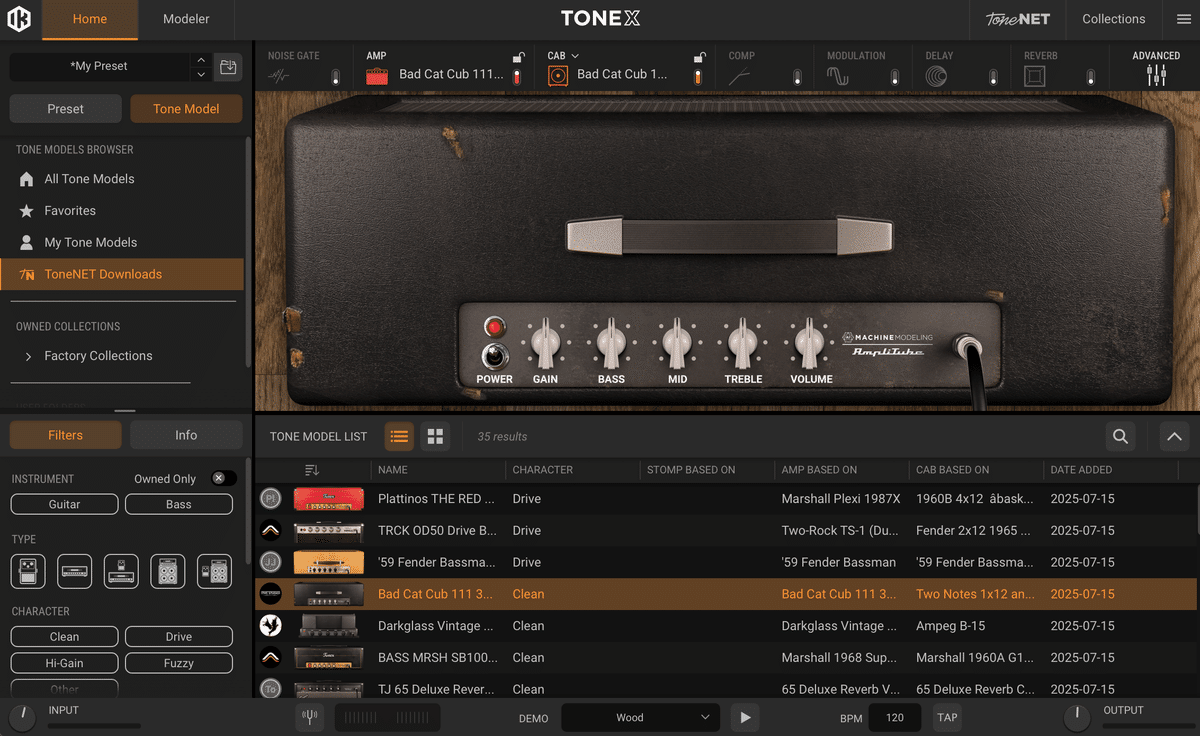Click the save preset icon

pos(228,67)
